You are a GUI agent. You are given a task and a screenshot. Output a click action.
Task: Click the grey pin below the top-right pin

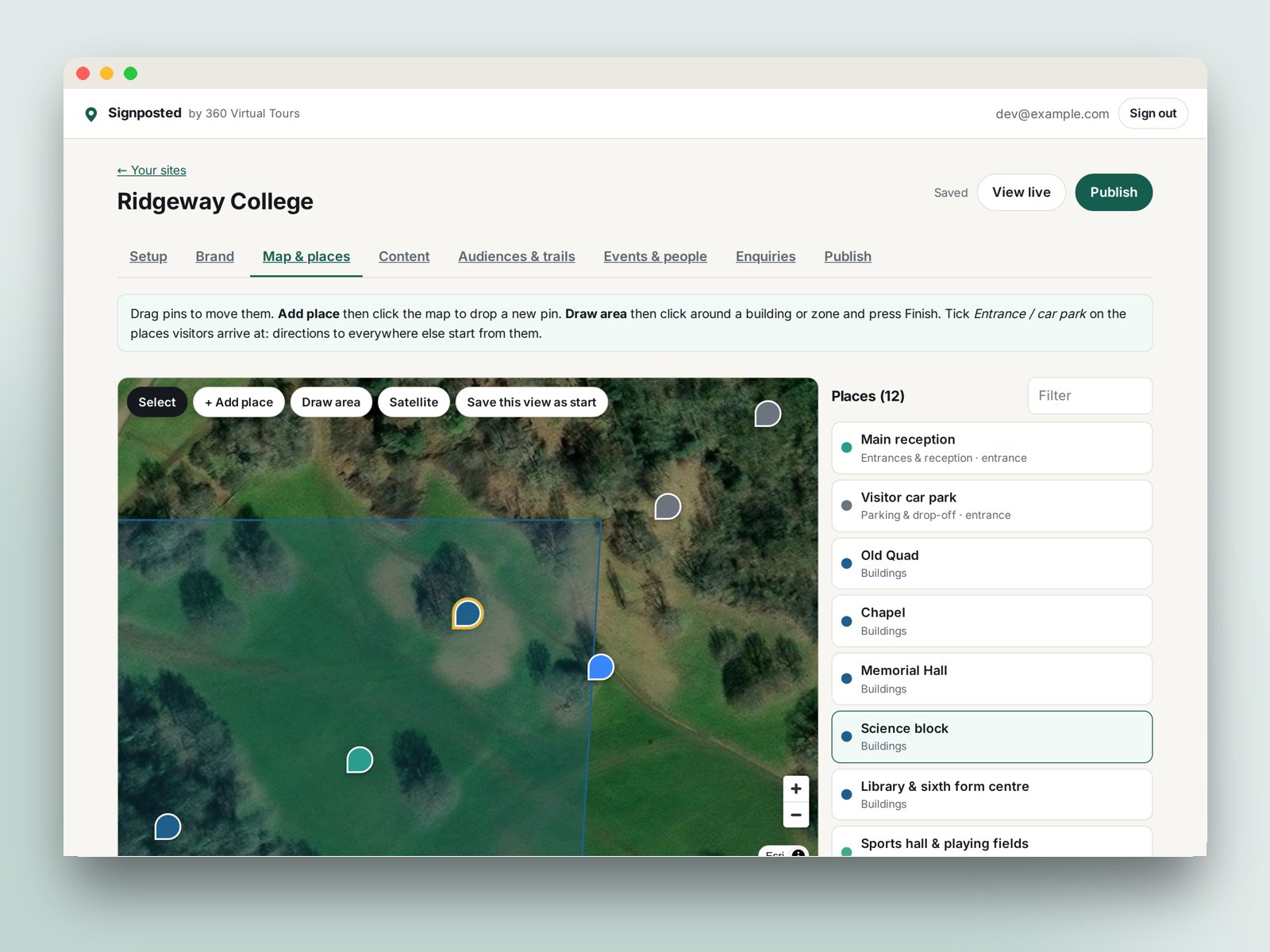tap(668, 506)
